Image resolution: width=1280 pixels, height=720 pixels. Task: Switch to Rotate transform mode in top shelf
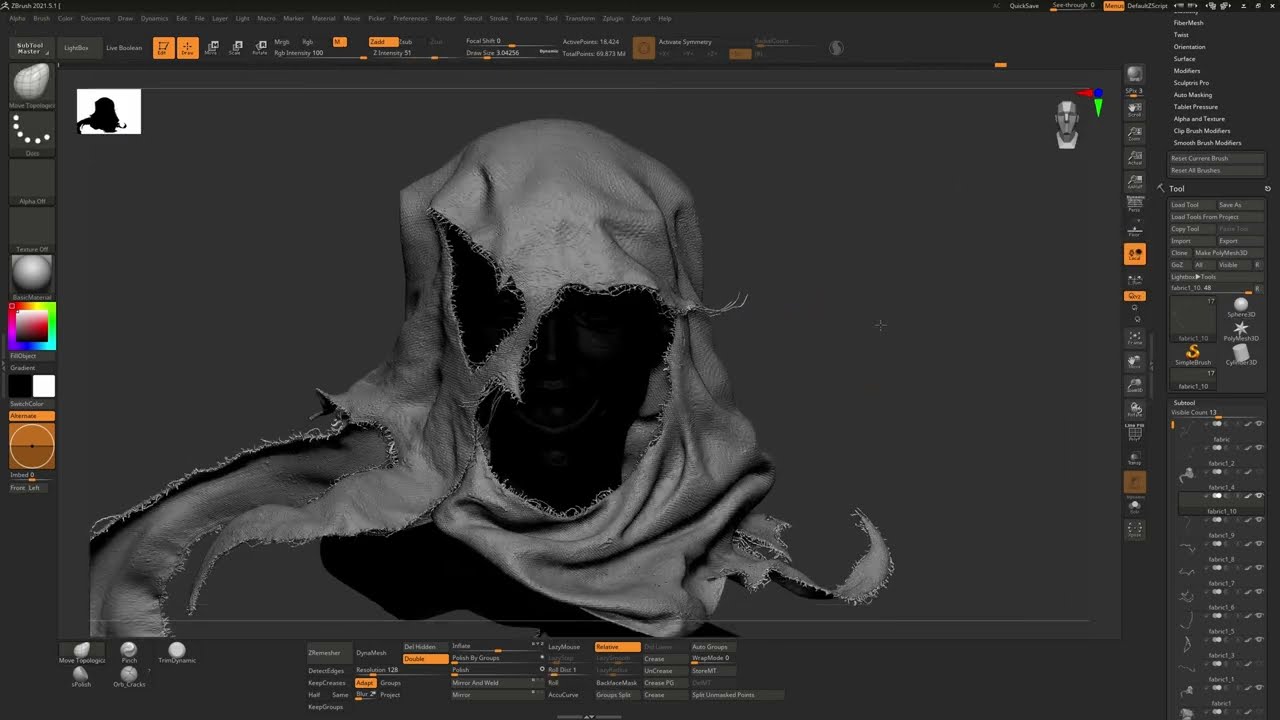pos(259,48)
